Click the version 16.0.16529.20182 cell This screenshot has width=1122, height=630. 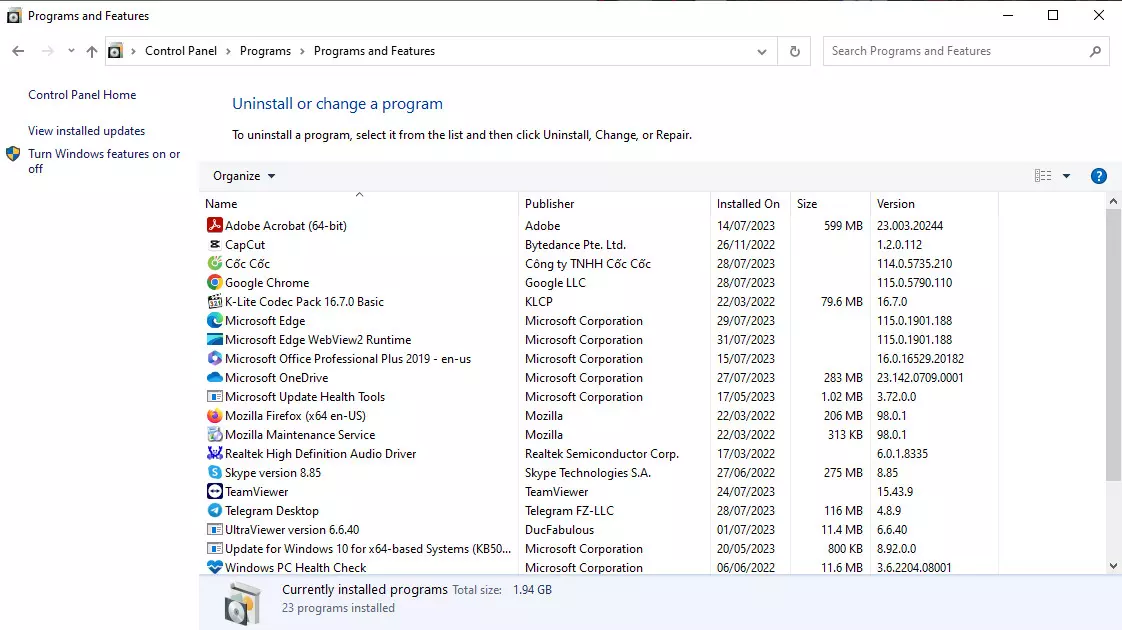[920, 359]
